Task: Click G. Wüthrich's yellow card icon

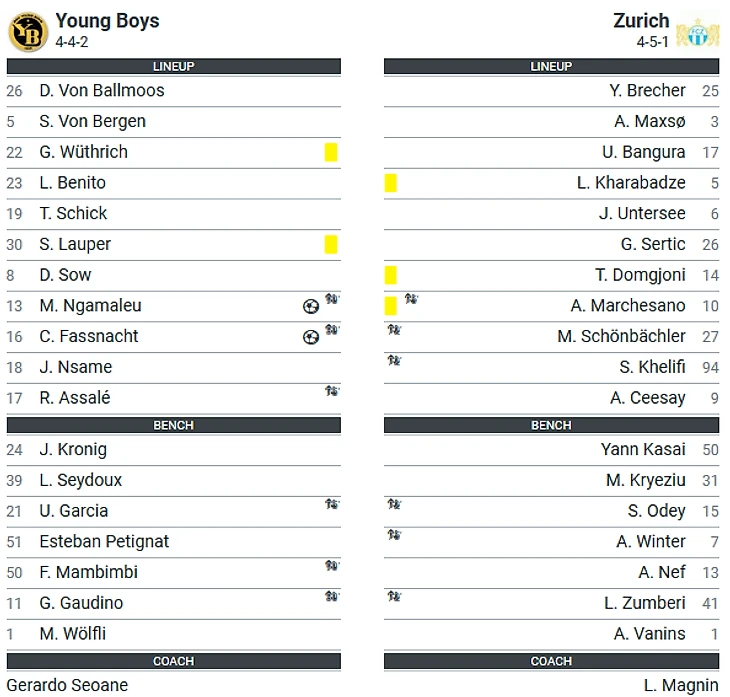Action: 331,152
